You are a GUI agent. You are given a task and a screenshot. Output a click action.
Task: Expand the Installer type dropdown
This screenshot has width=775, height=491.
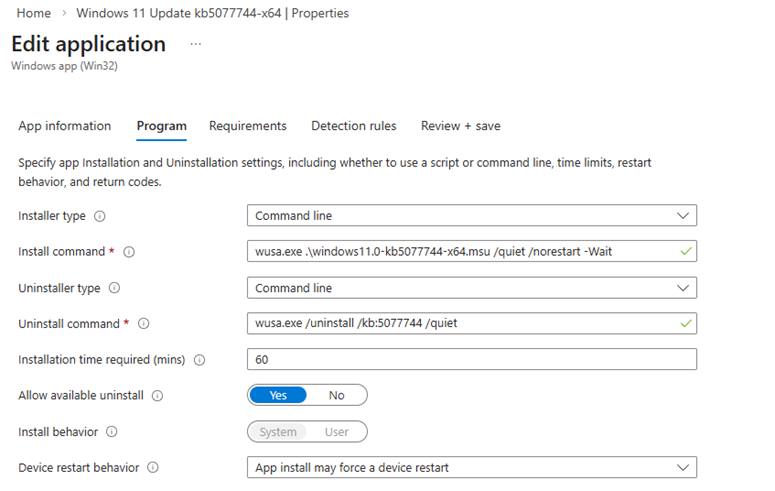(x=471, y=216)
